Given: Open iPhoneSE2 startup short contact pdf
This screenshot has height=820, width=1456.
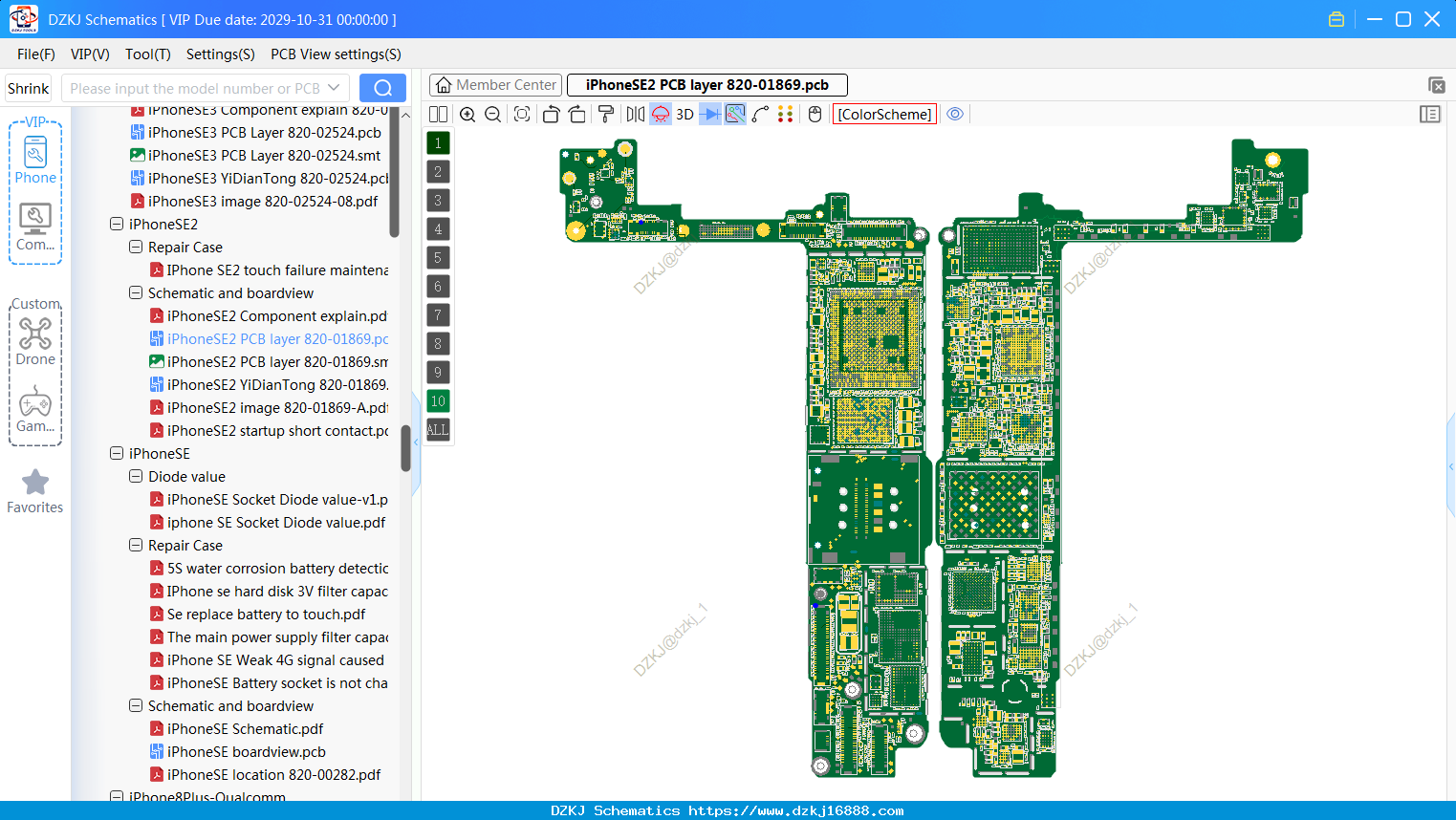Looking at the screenshot, I should [x=270, y=430].
